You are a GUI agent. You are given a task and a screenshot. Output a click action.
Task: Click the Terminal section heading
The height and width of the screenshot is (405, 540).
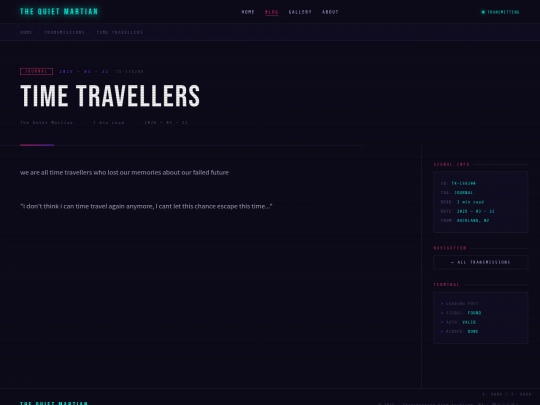click(x=446, y=284)
